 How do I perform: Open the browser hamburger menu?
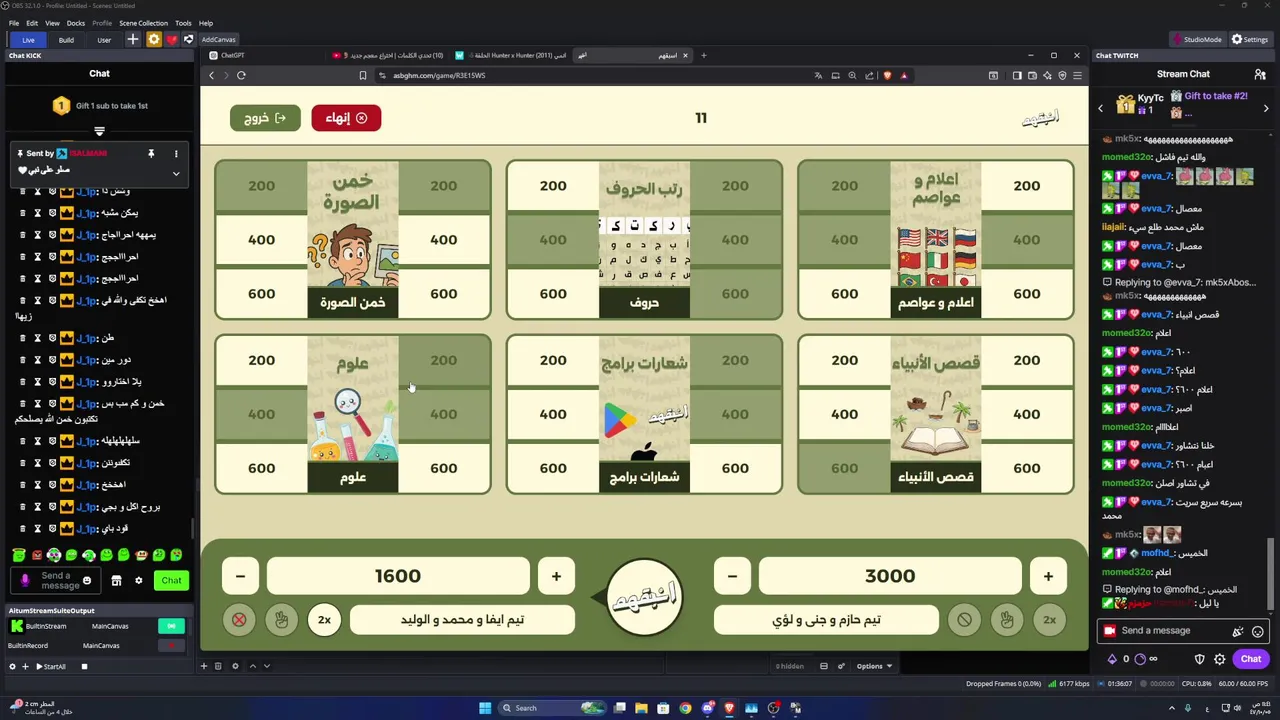click(1077, 75)
